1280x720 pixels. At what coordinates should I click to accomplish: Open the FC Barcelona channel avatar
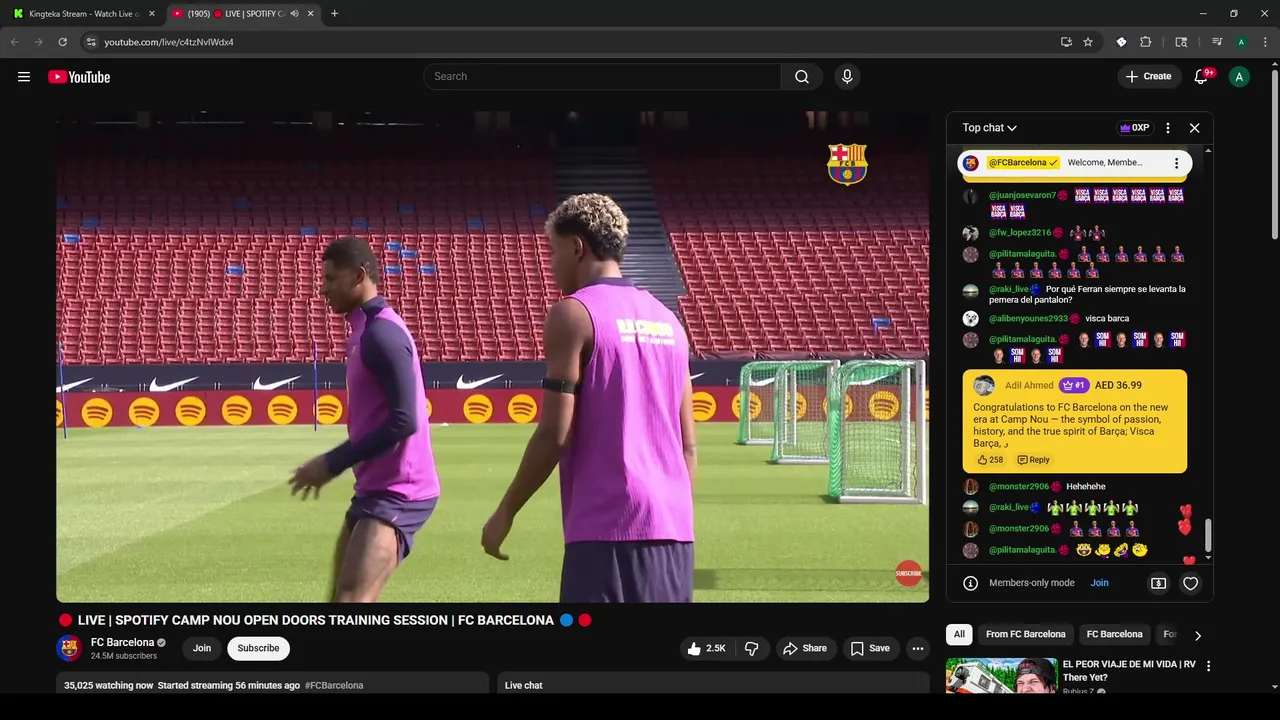(69, 648)
